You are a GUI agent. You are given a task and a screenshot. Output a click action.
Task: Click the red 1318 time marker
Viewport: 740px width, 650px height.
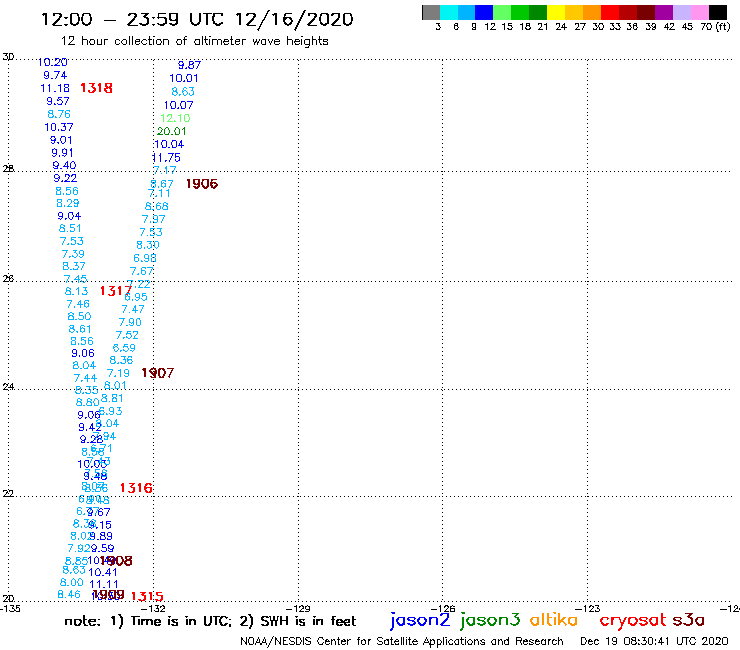click(x=96, y=88)
